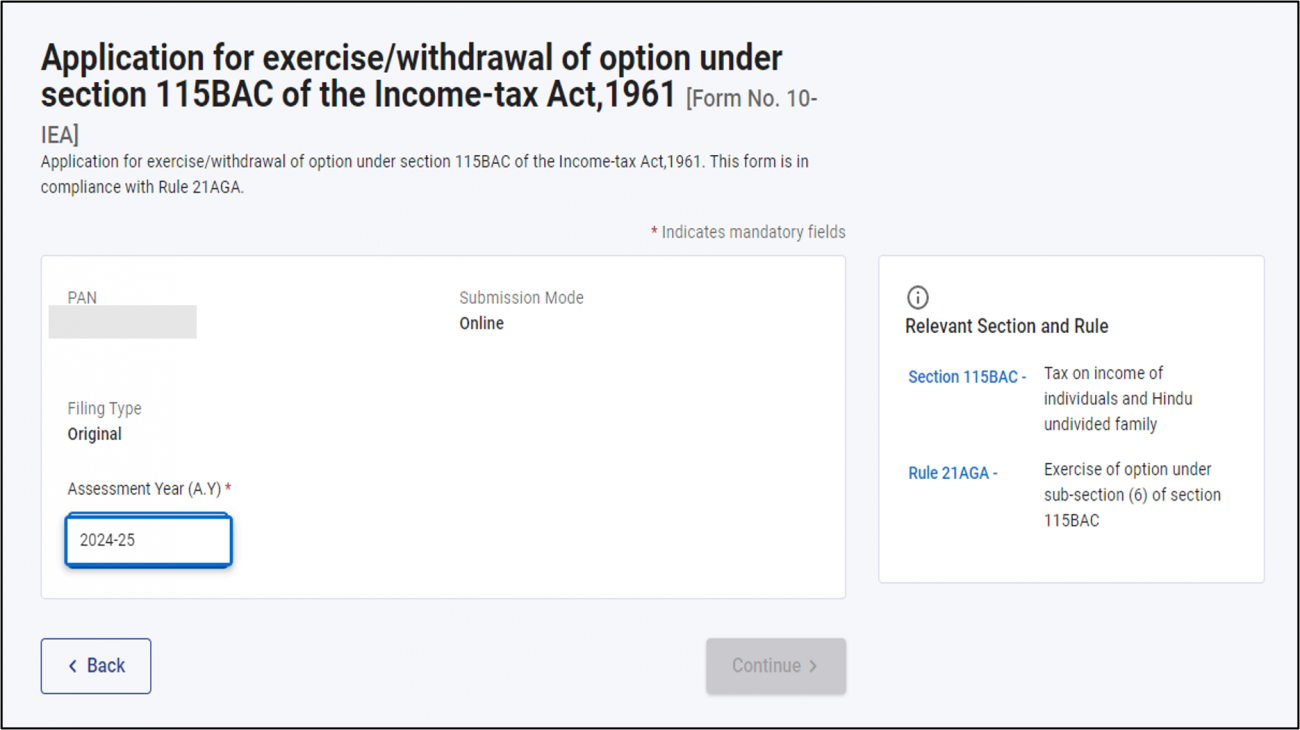
Task: Click inside the highlighted 2024-25 input box
Action: (148, 539)
